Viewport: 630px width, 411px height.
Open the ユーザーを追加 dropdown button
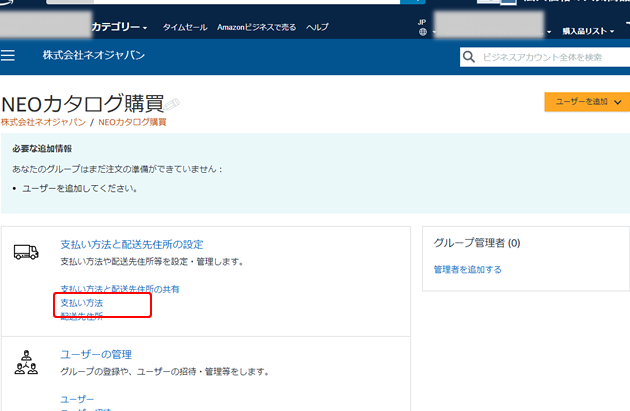point(587,102)
